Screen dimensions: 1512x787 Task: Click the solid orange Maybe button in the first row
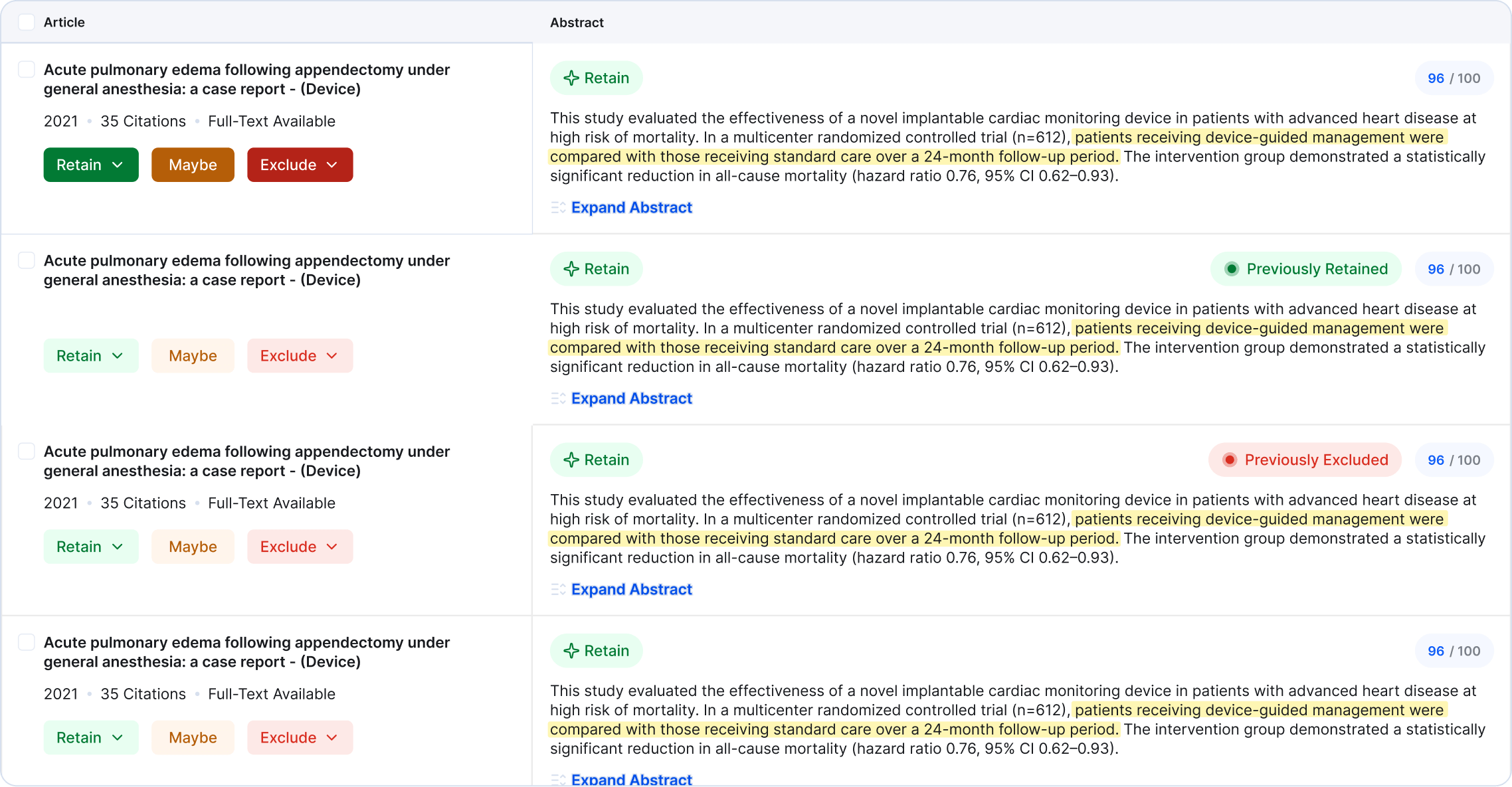tap(193, 165)
